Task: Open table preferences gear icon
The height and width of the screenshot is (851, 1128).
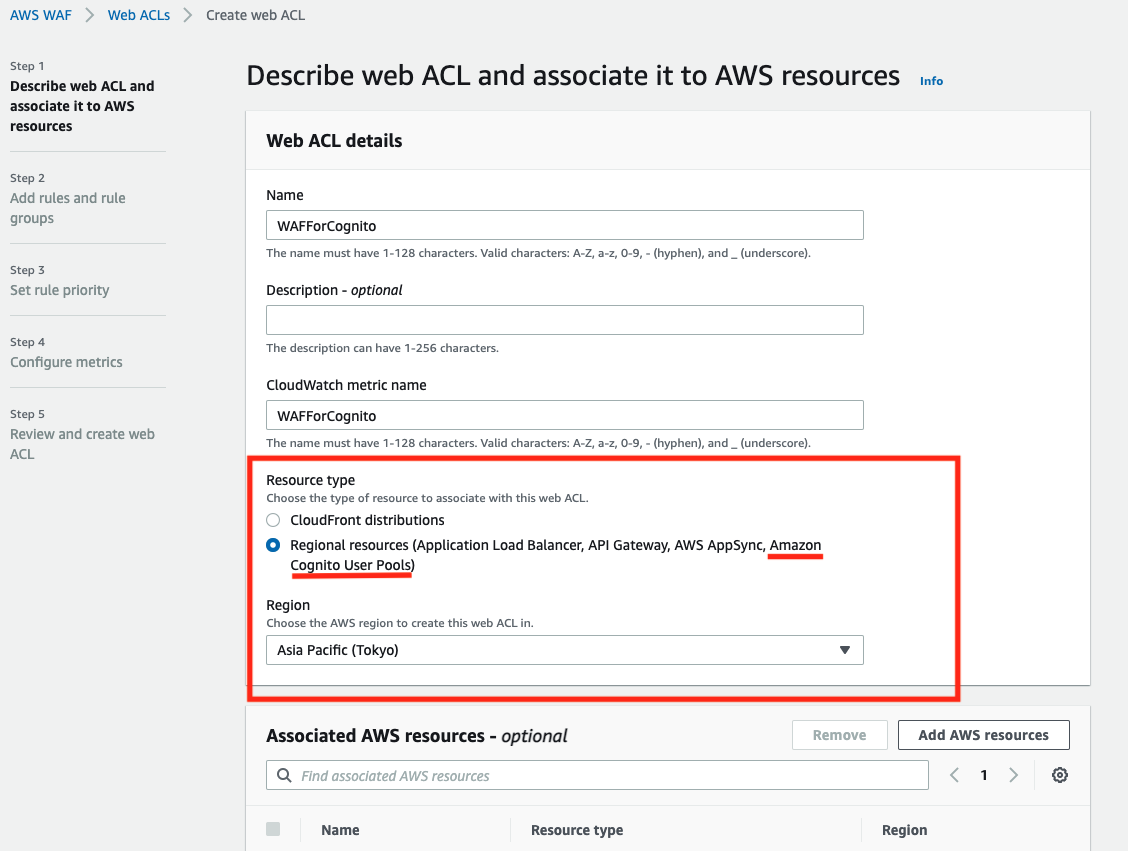Action: [1059, 775]
